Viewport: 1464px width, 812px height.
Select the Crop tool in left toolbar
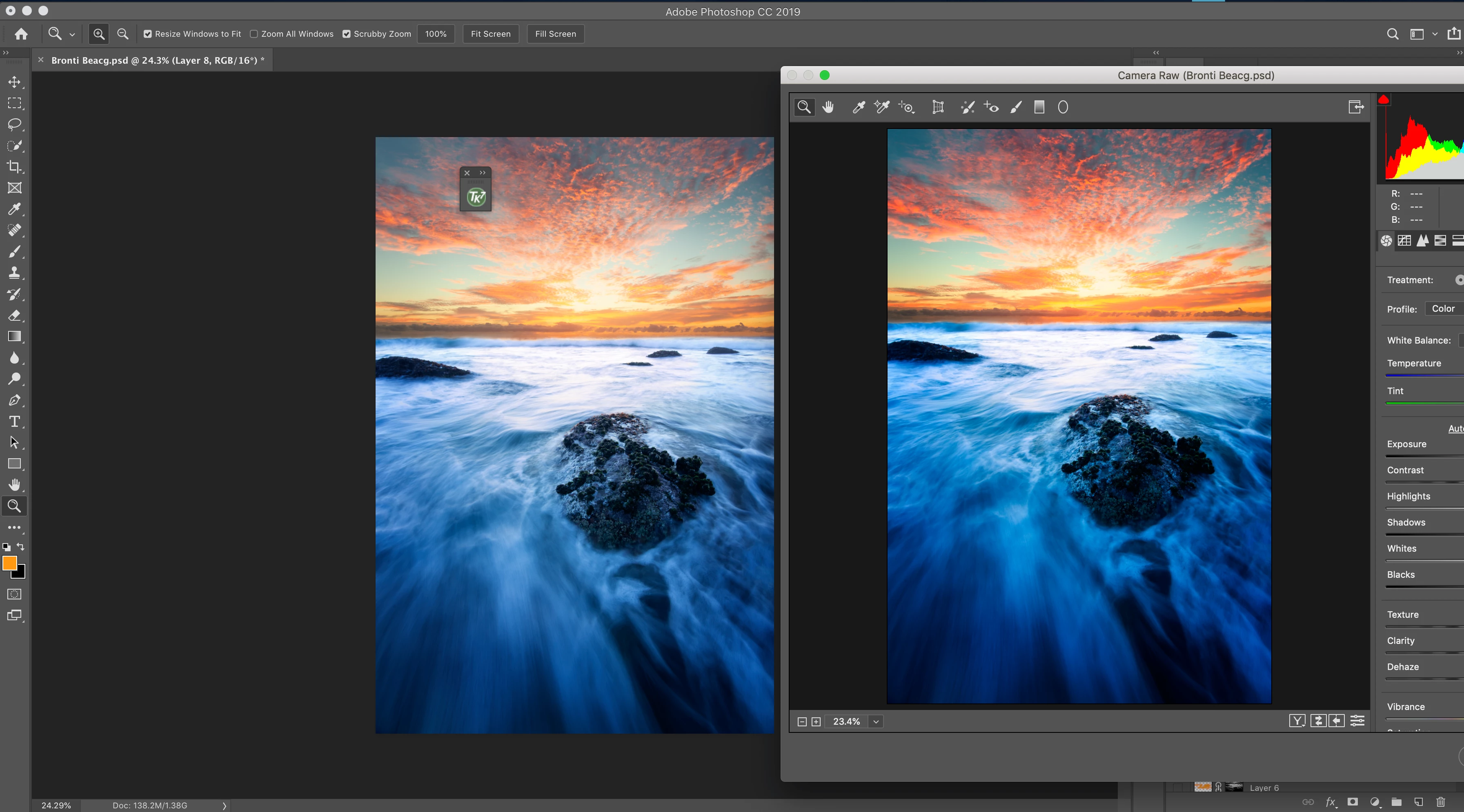tap(15, 167)
